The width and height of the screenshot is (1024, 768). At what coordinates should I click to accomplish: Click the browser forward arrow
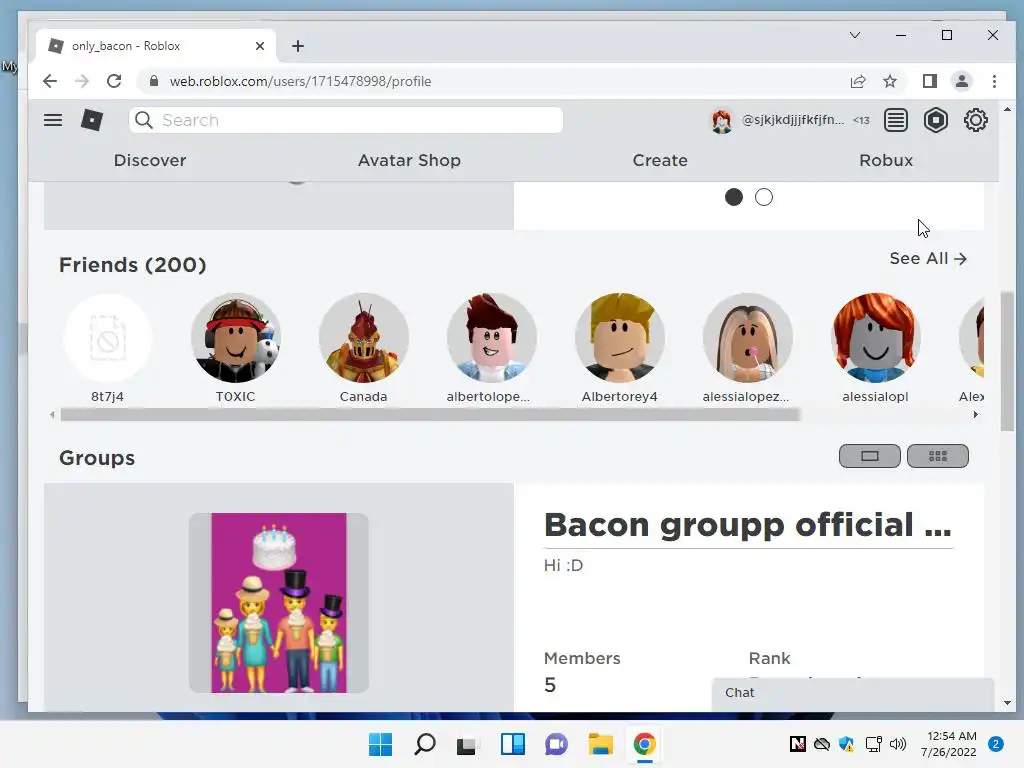click(x=82, y=81)
